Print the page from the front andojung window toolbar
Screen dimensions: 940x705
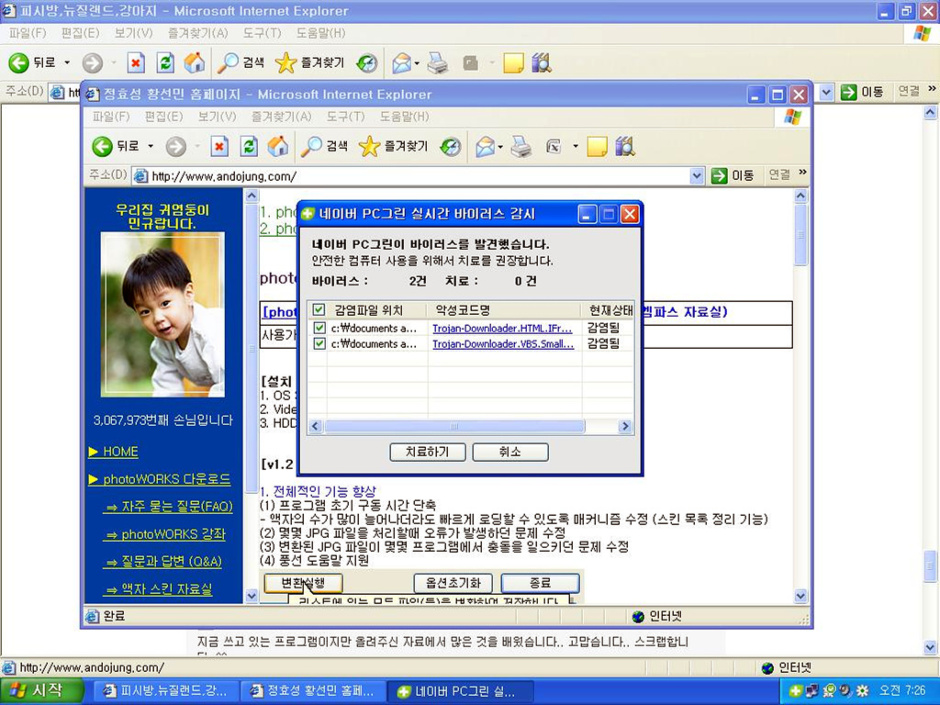[521, 146]
